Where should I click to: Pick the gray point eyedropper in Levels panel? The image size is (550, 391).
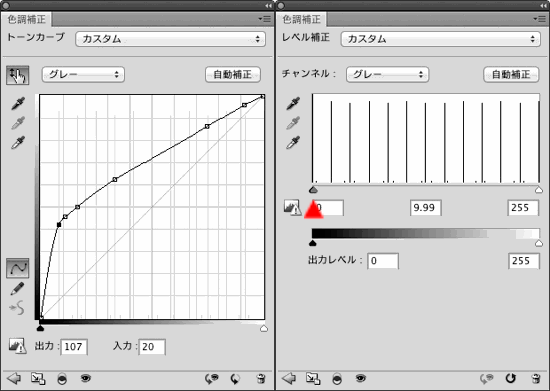[293, 123]
